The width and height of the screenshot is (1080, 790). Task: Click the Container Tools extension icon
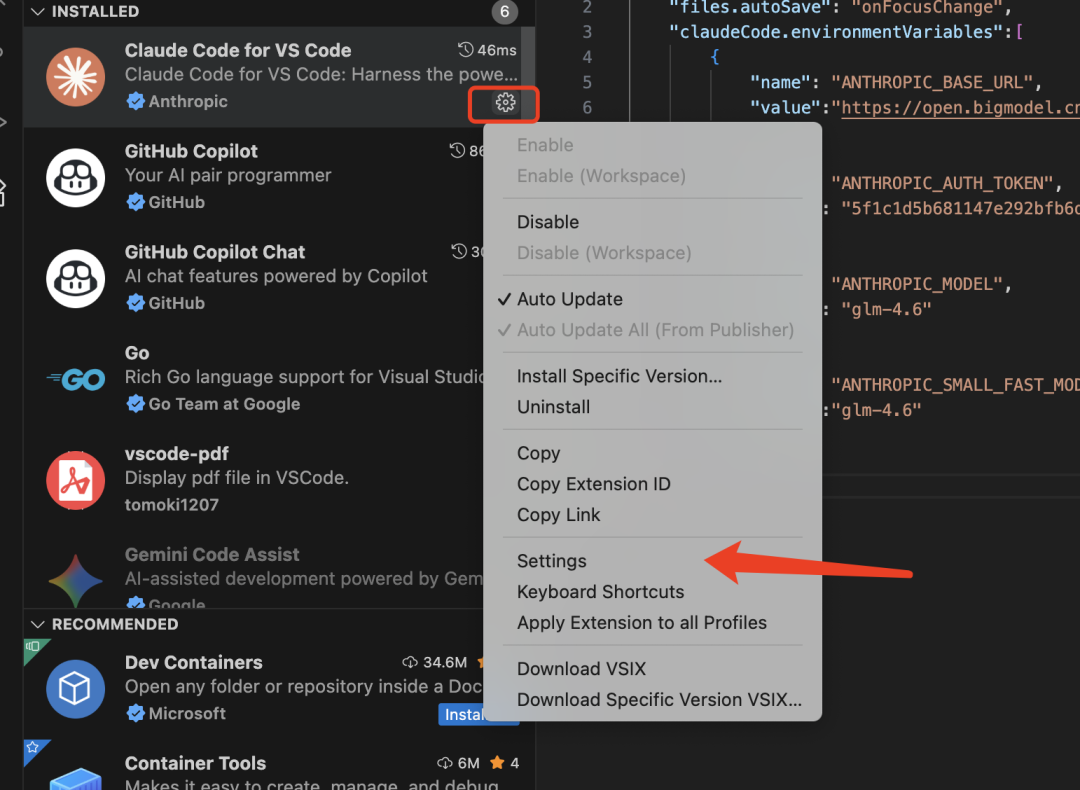[x=76, y=778]
